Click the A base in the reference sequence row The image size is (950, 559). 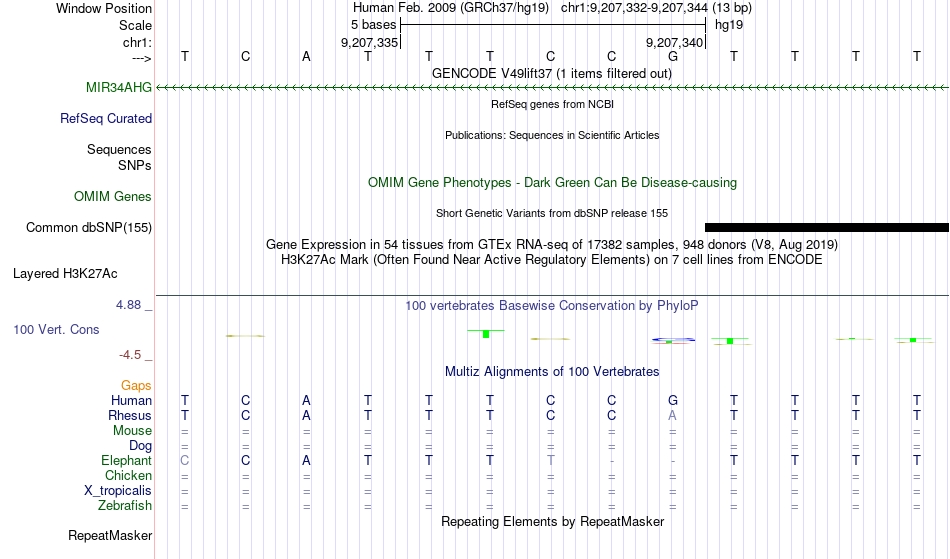tap(307, 56)
